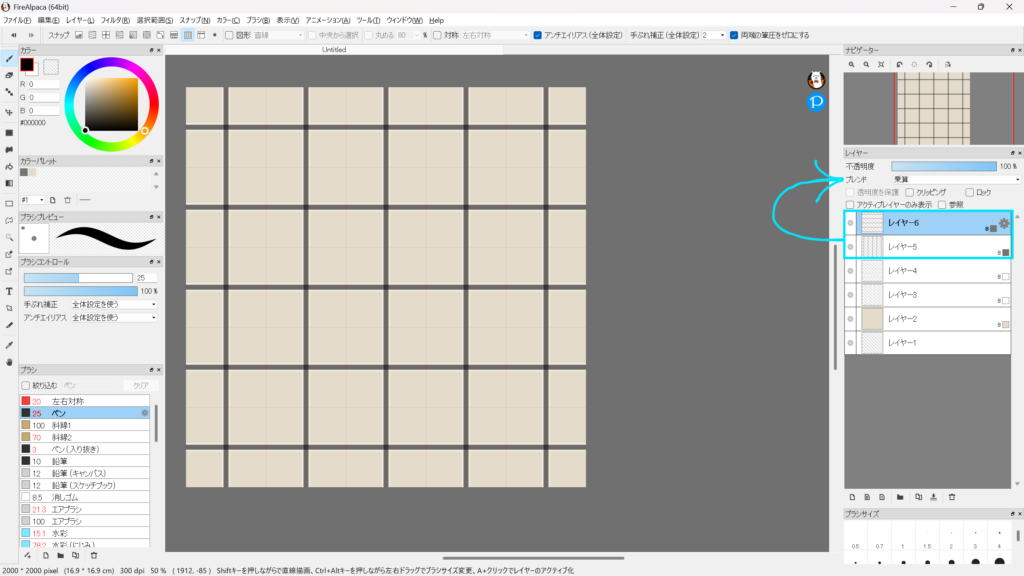Open the pixiv icon on canvas corner

[x=816, y=102]
